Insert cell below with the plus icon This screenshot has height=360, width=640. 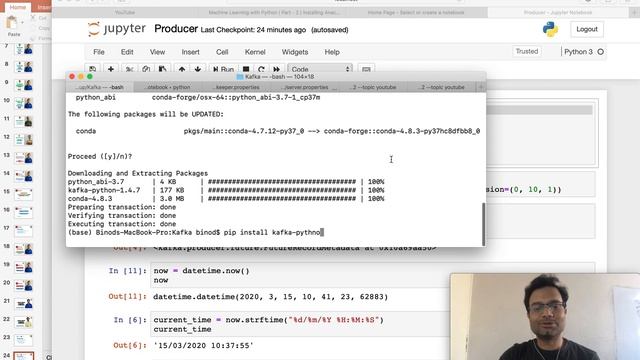pos(111,69)
